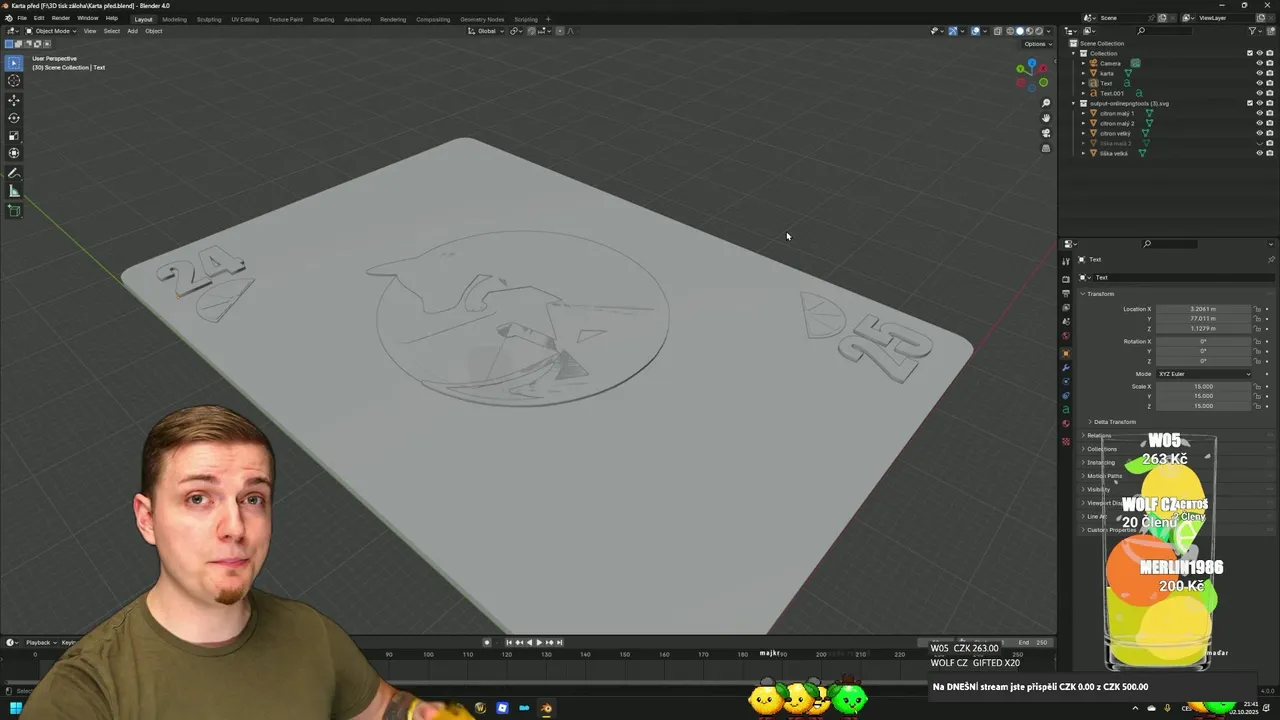Click the zoom magnifier viewport gizmo
Image resolution: width=1280 pixels, height=720 pixels.
1046,103
